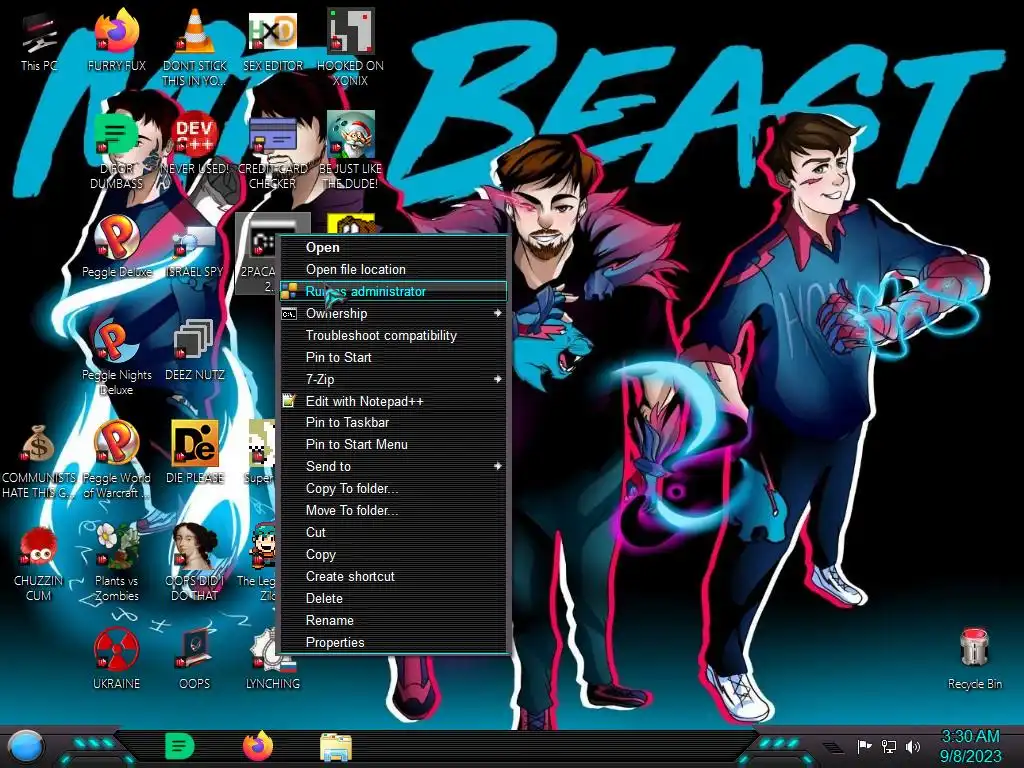Choose Delete in the context menu
Image resolution: width=1024 pixels, height=768 pixels.
394,598
